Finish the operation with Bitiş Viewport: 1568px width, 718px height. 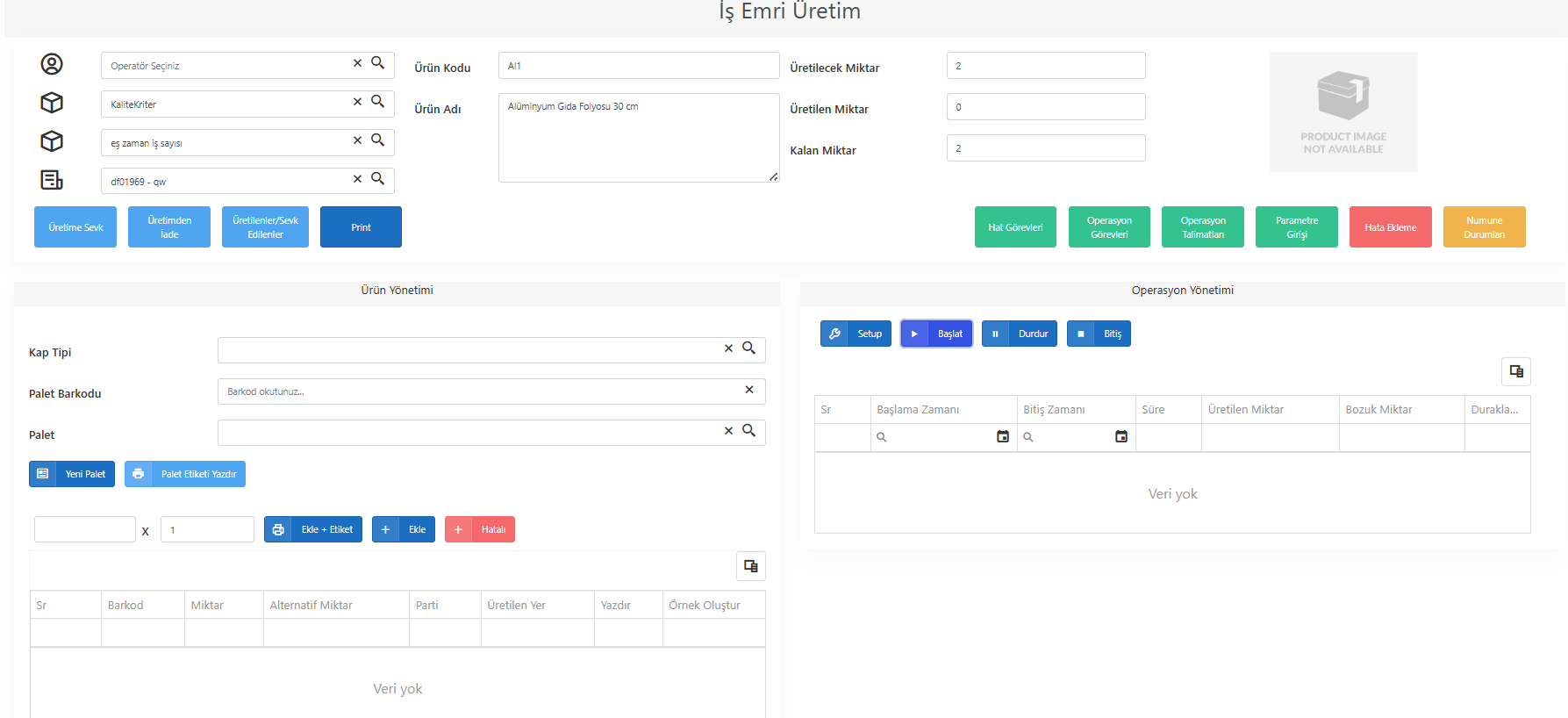pos(1099,334)
